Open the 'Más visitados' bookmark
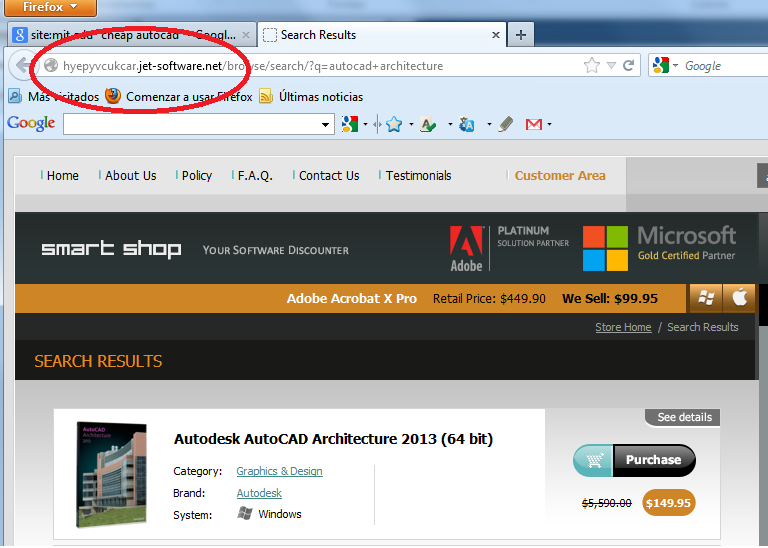Image resolution: width=768 pixels, height=548 pixels. click(54, 96)
